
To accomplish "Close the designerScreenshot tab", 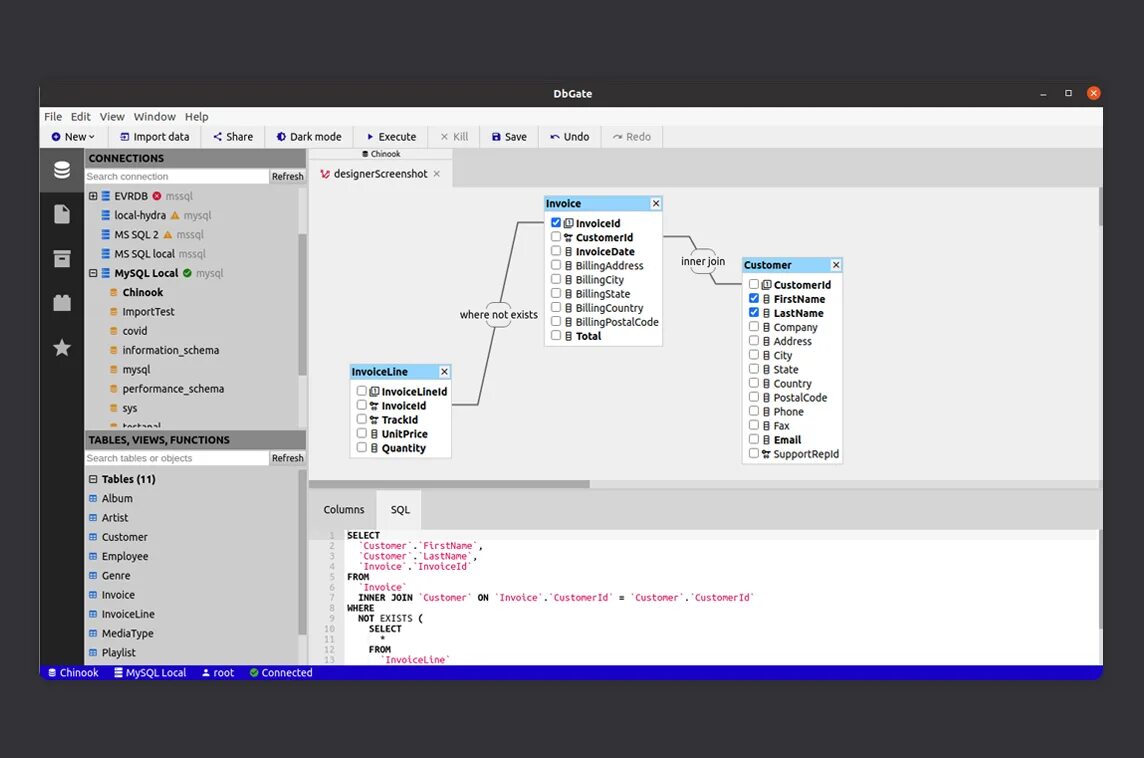I will [x=436, y=174].
